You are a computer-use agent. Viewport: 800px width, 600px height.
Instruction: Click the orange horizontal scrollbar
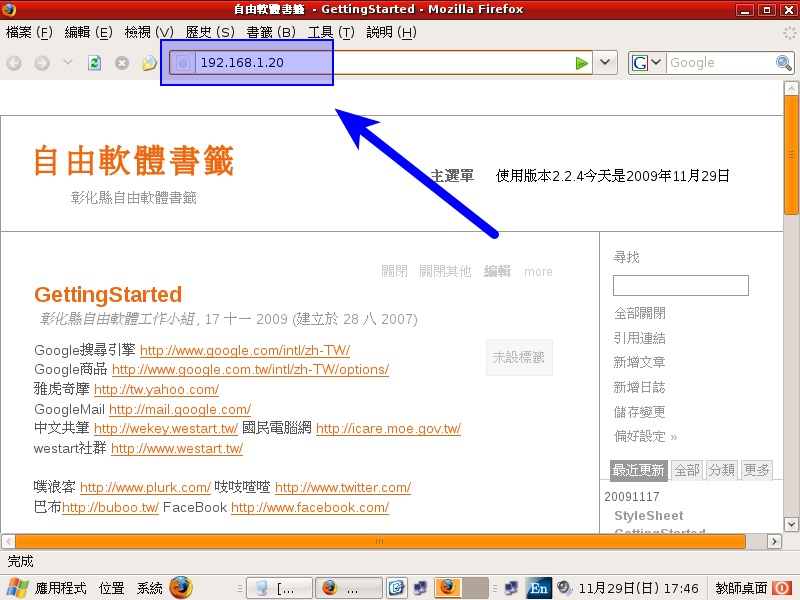click(x=380, y=541)
